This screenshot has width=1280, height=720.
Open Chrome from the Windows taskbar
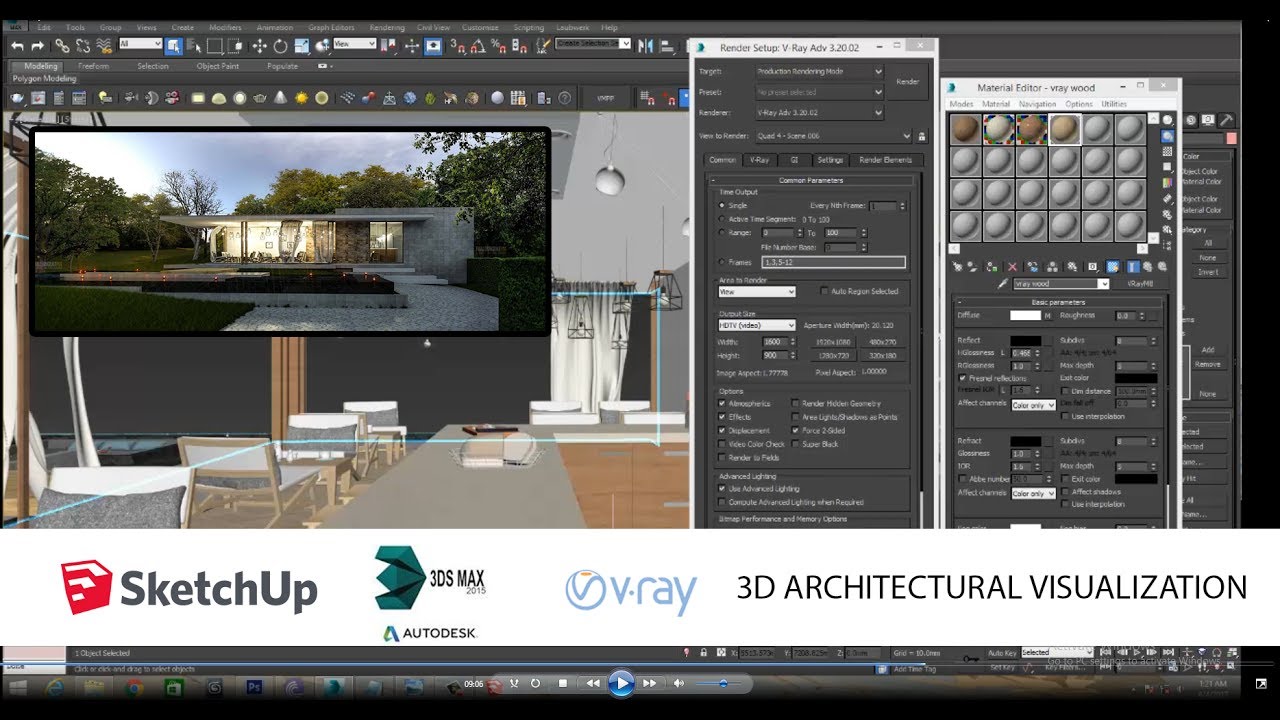click(134, 687)
